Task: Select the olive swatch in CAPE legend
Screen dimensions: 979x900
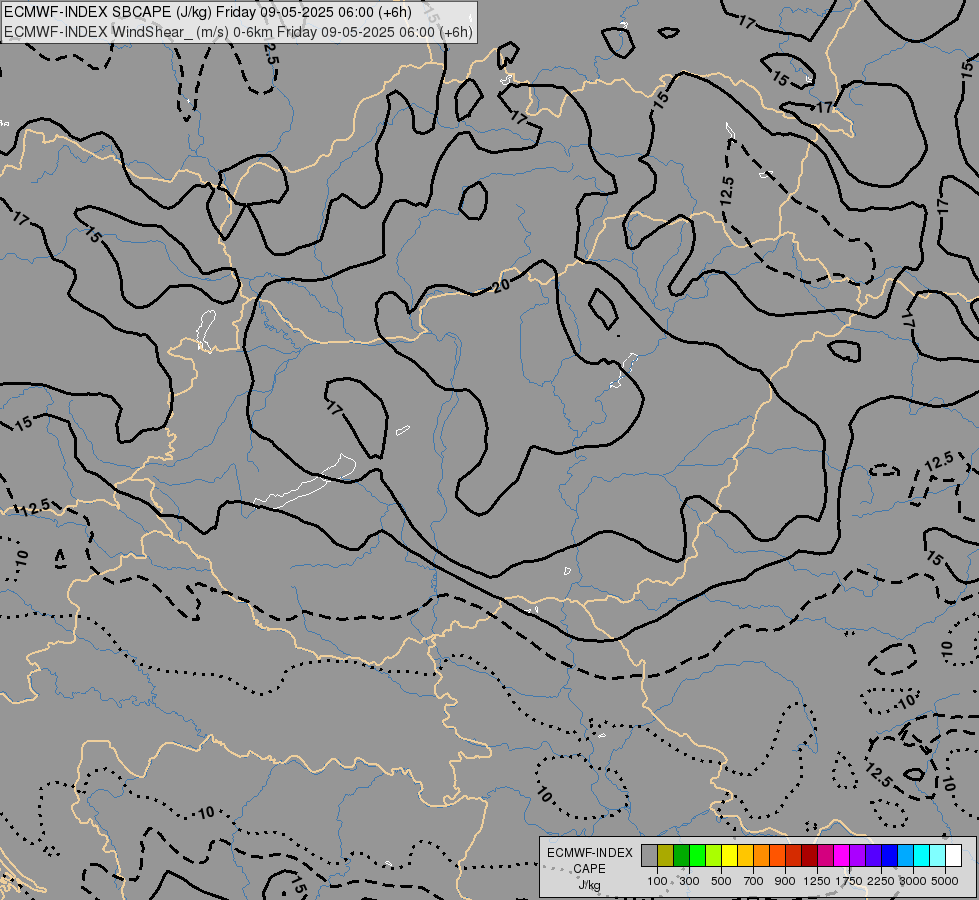Action: (x=666, y=856)
